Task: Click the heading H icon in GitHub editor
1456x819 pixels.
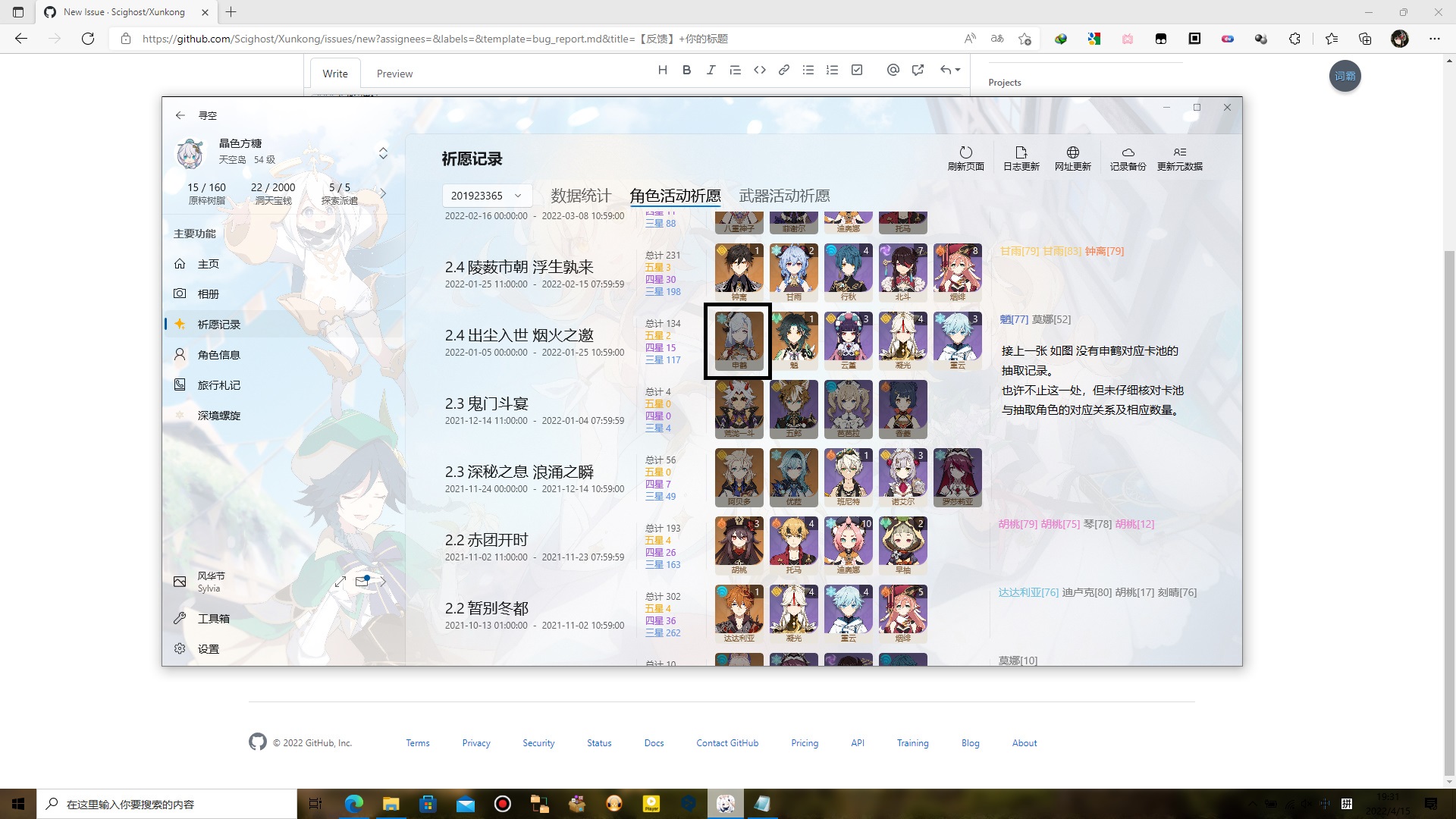Action: (662, 70)
